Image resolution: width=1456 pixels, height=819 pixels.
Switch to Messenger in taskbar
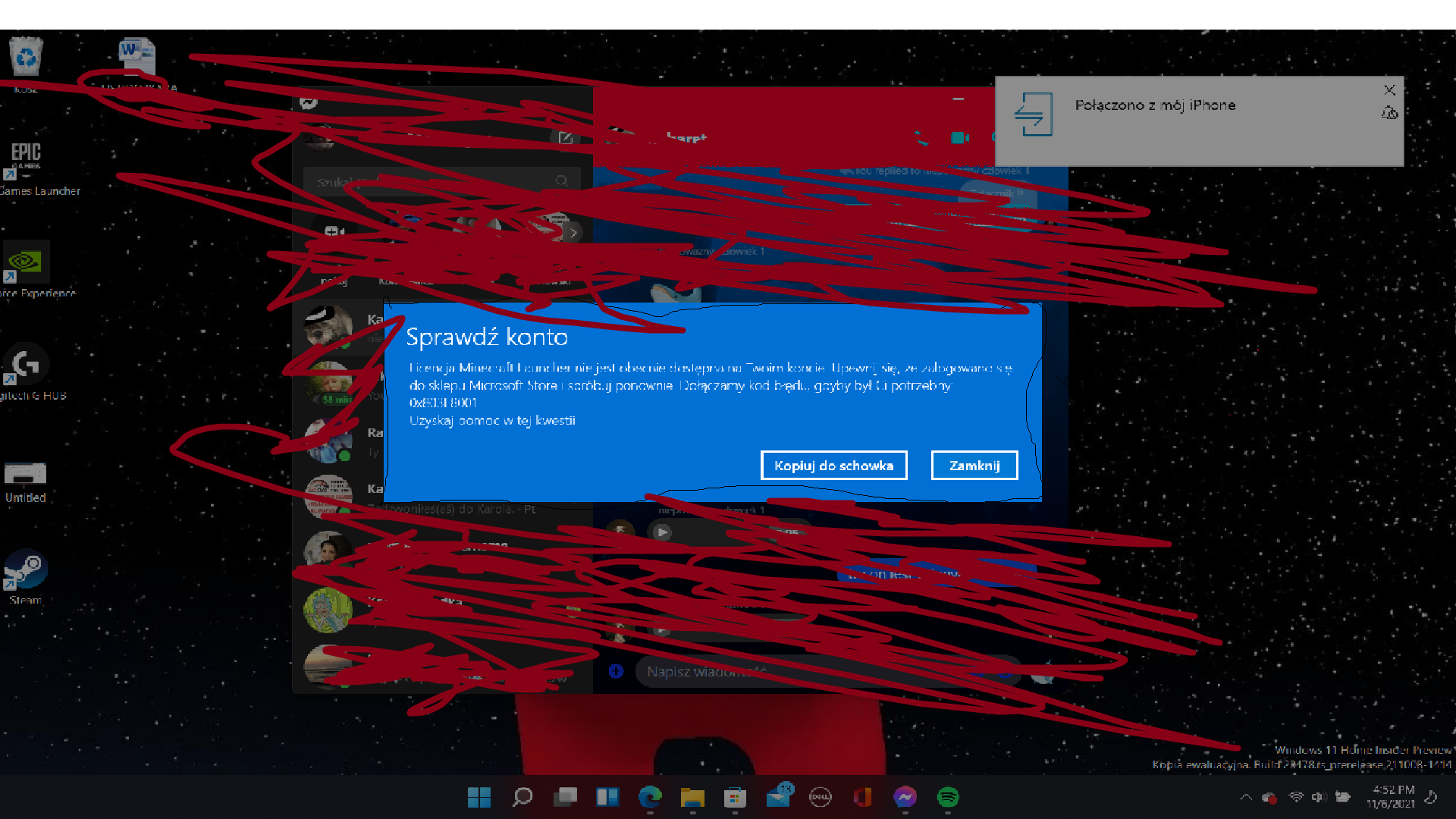pyautogui.click(x=905, y=797)
